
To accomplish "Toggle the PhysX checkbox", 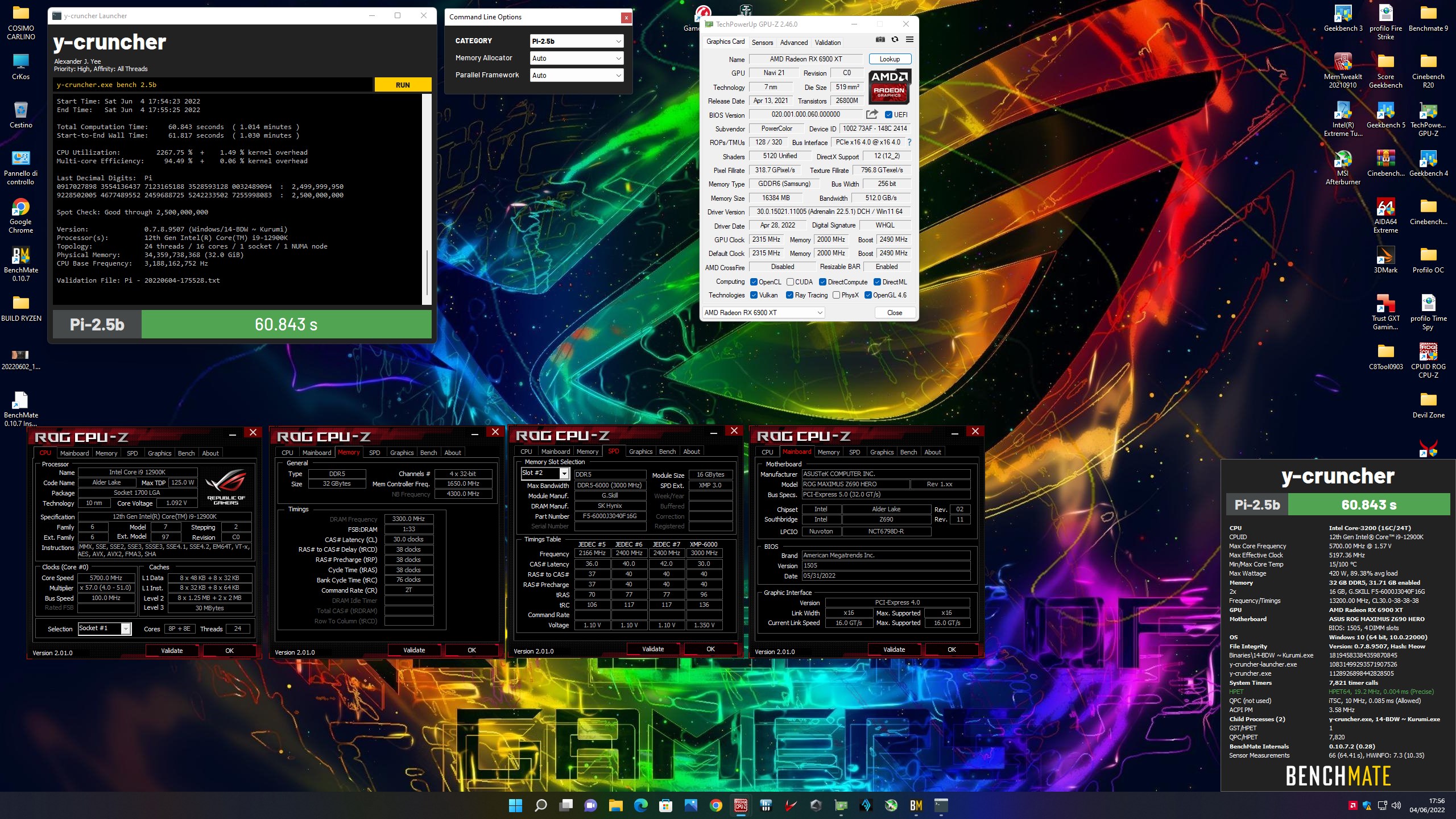I will (x=836, y=295).
